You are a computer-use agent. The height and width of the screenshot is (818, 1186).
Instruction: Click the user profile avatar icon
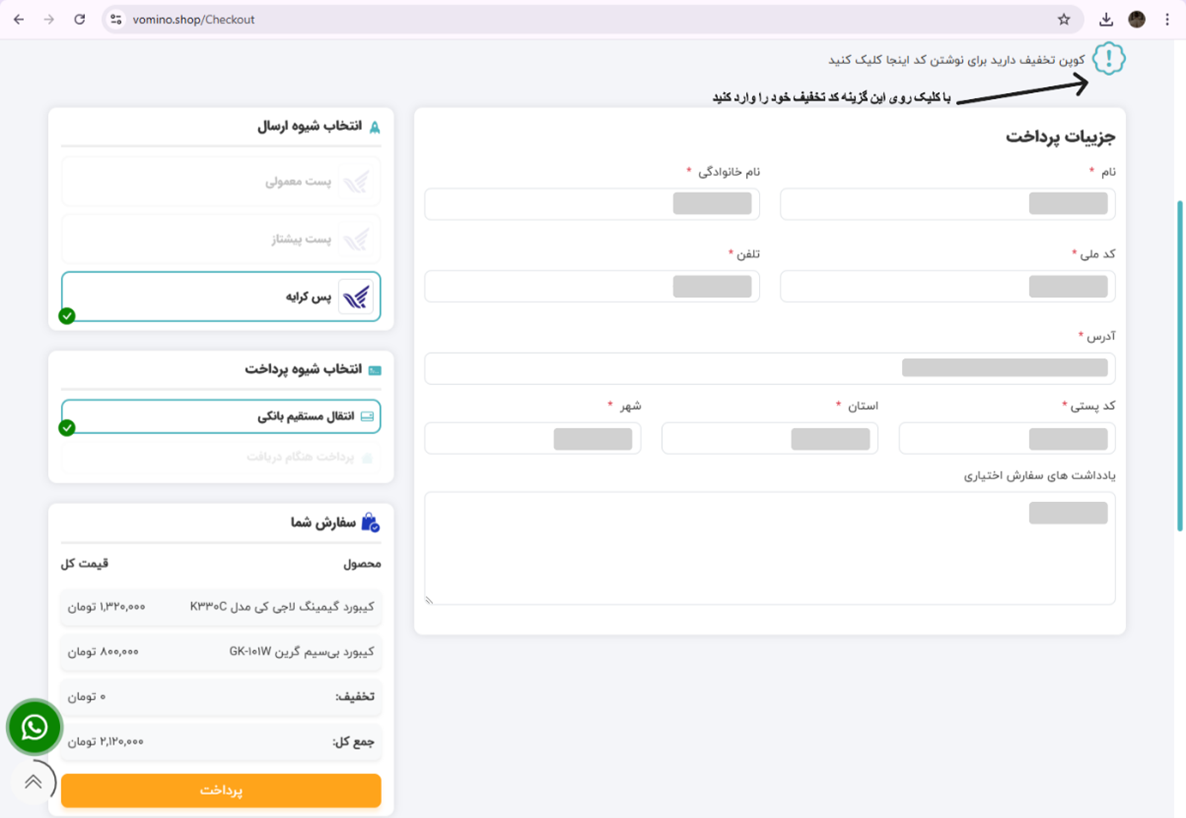tap(1137, 19)
